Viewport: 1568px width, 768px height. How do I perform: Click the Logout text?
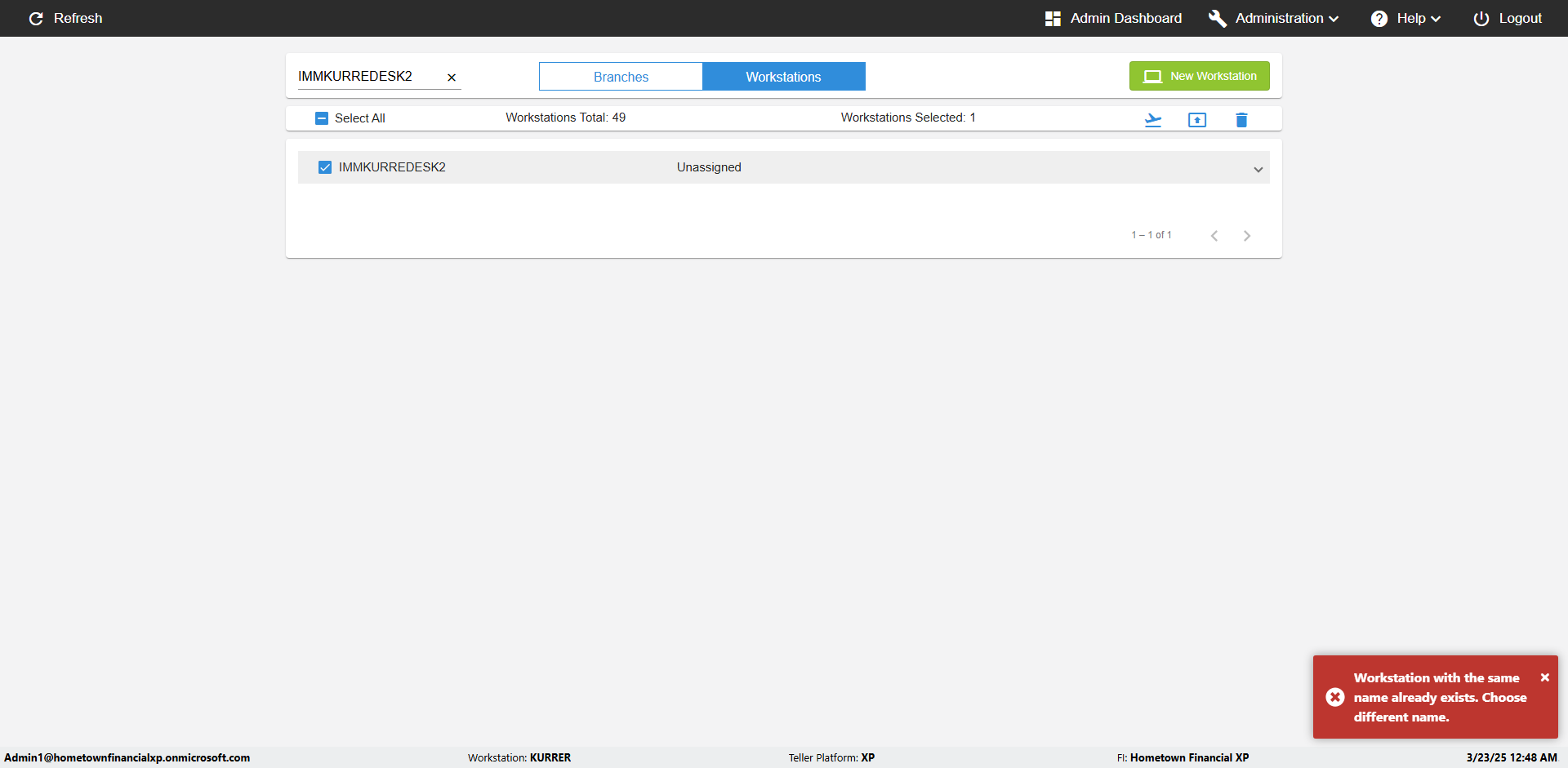point(1521,18)
